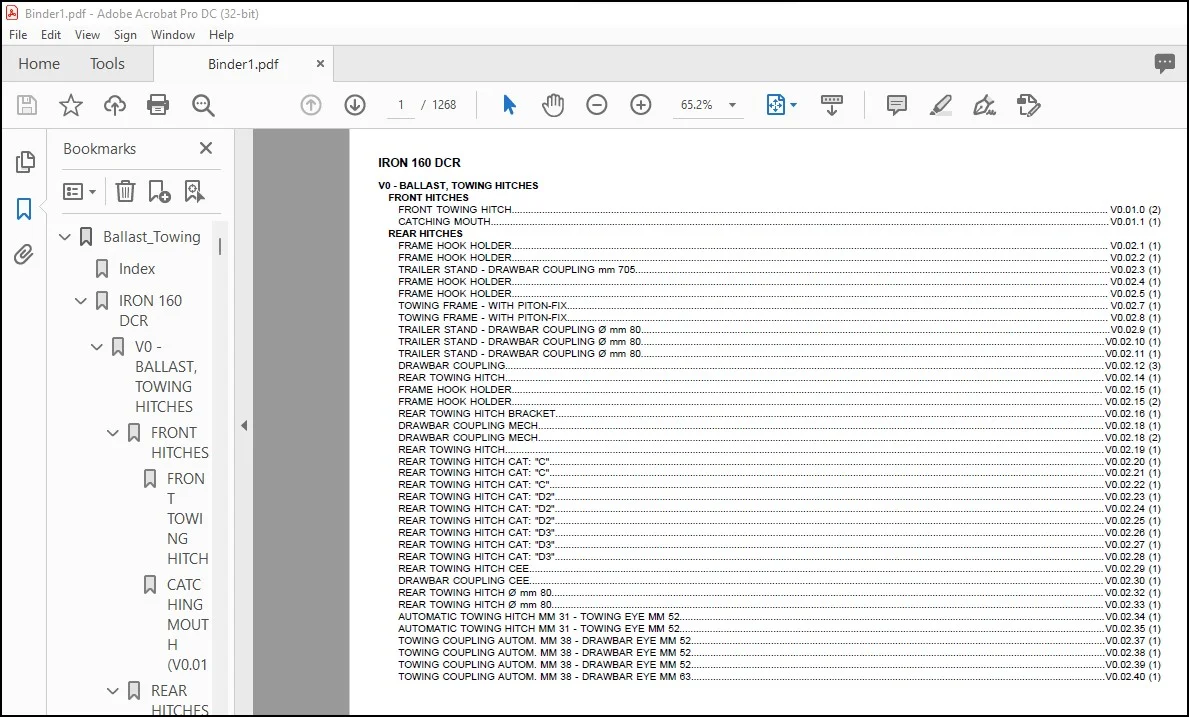The width and height of the screenshot is (1189, 717).
Task: Open the Sign menu
Action: coord(125,35)
